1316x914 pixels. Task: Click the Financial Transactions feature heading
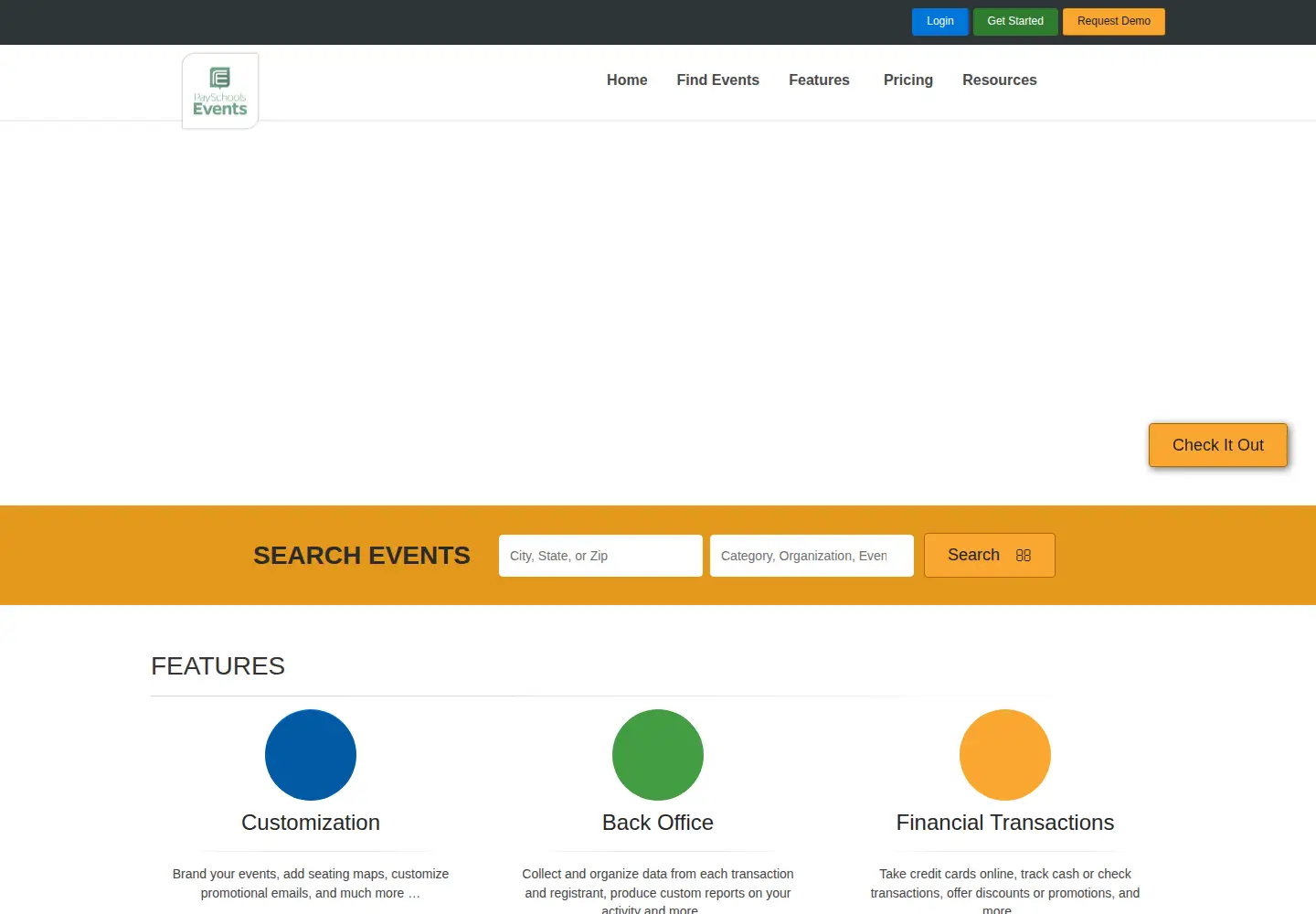tap(1005, 823)
